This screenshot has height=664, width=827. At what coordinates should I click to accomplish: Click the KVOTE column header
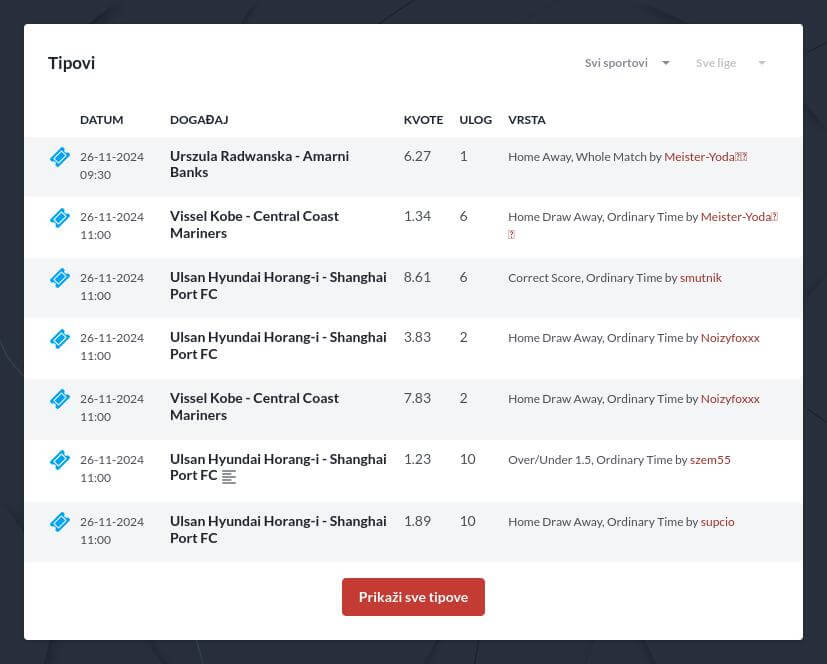point(423,120)
